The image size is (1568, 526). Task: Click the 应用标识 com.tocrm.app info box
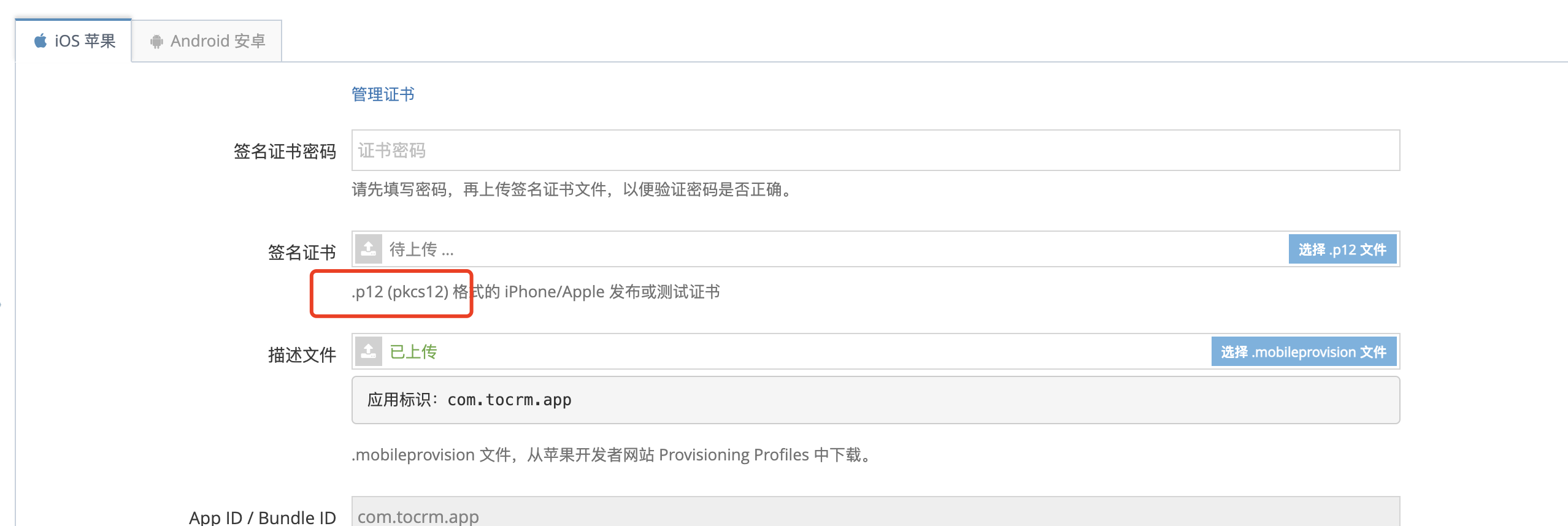tap(875, 400)
